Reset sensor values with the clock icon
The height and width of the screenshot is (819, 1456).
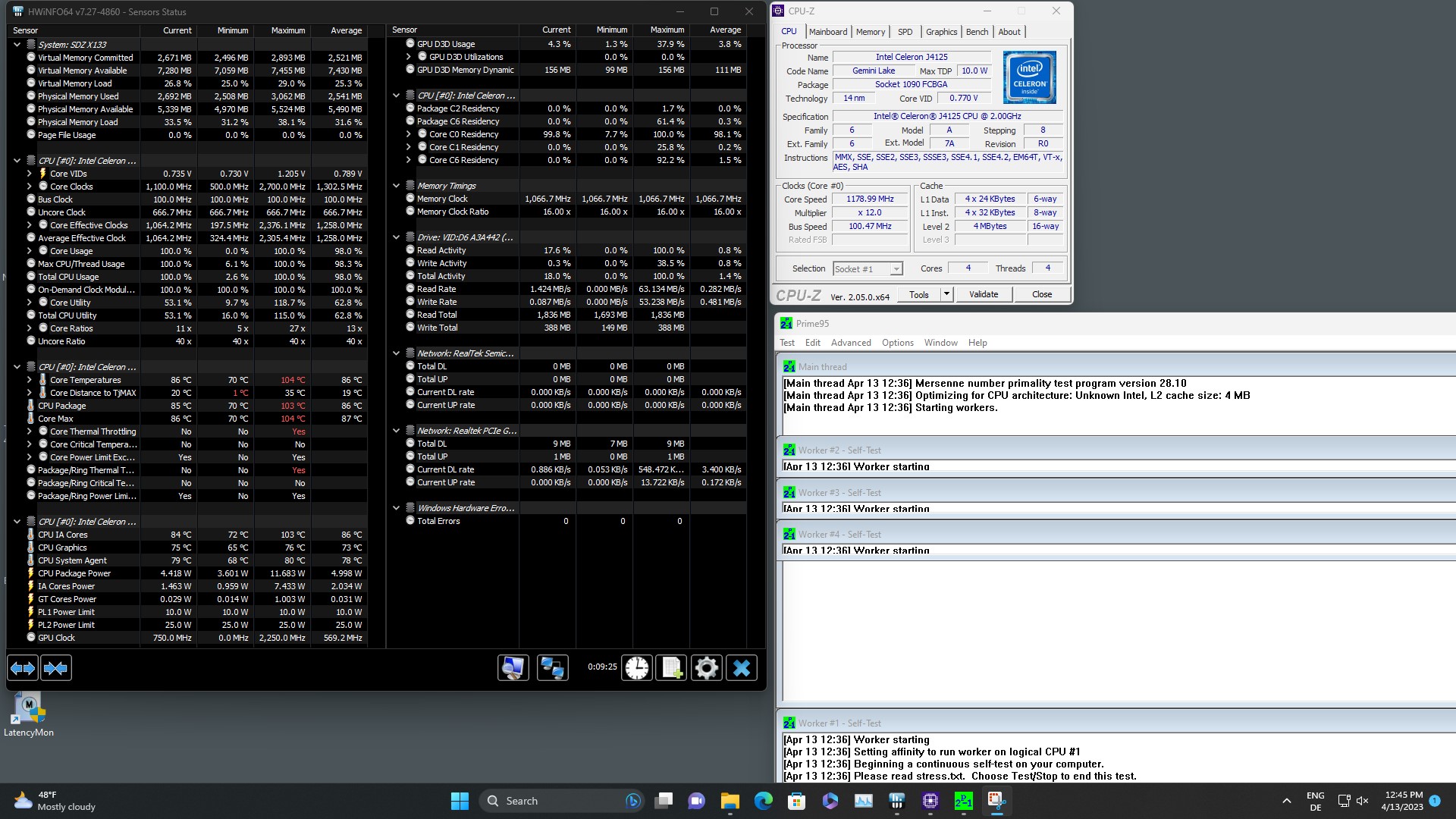coord(637,668)
